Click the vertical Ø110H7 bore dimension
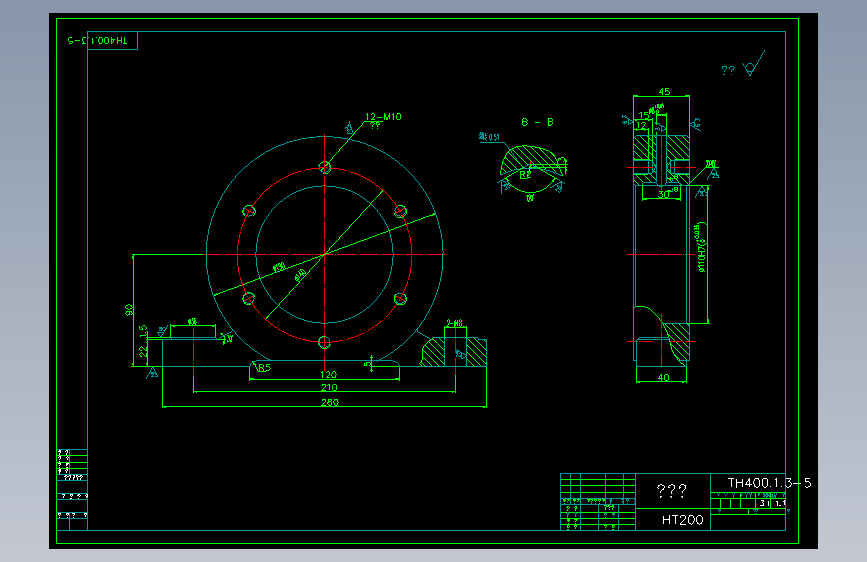867x562 pixels. tap(701, 247)
